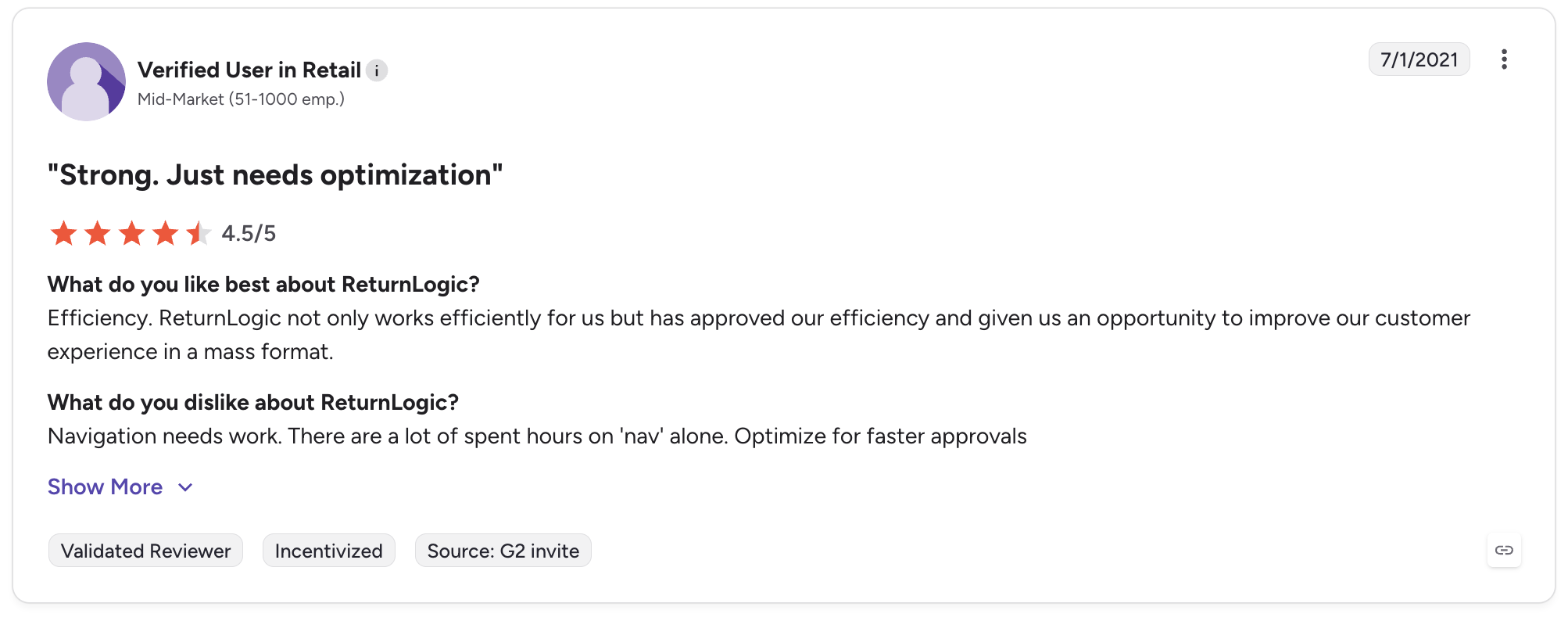The image size is (1568, 621).
Task: Click the review title Strong. Just needs optimization
Action: [275, 174]
